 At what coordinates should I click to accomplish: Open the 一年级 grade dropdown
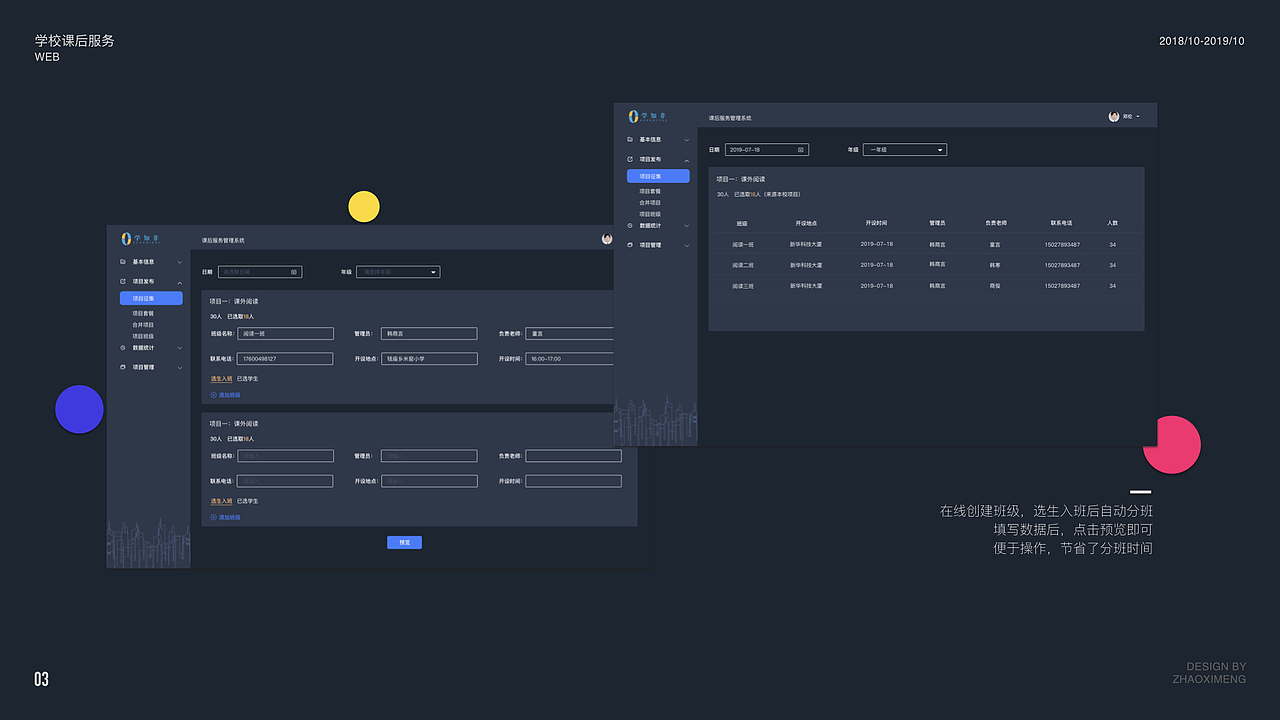905,150
